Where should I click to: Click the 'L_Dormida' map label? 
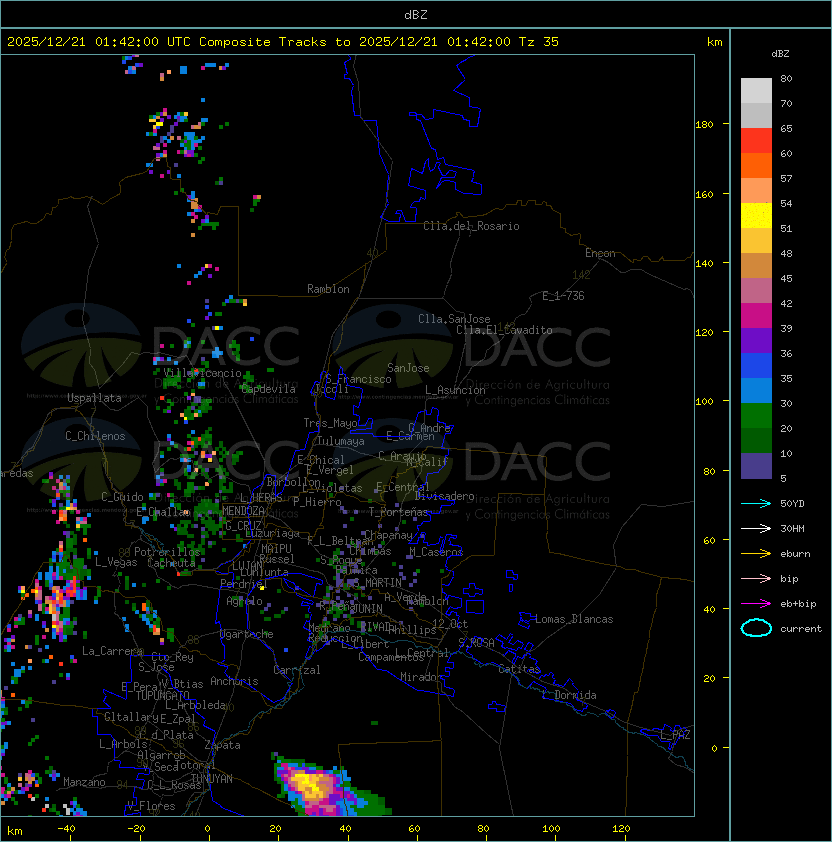(569, 695)
